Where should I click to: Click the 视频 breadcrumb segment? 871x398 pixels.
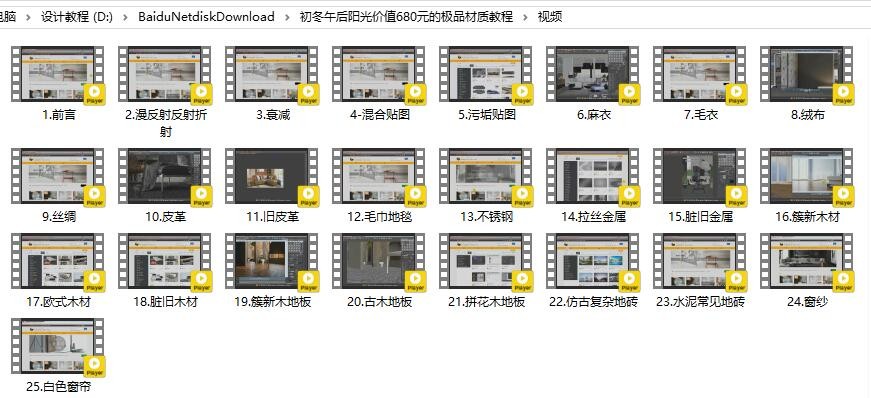tap(550, 17)
